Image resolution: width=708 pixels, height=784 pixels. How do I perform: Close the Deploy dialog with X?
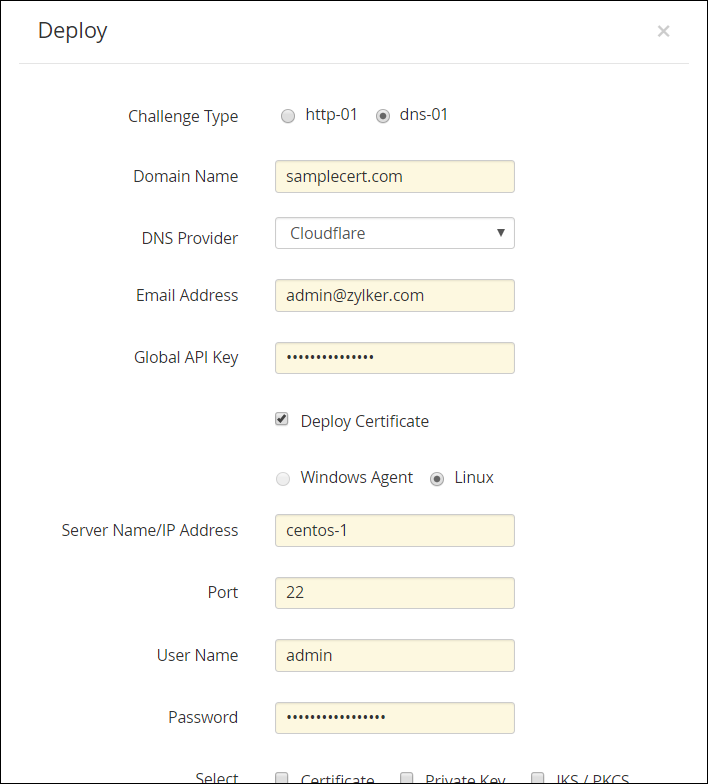(x=663, y=31)
